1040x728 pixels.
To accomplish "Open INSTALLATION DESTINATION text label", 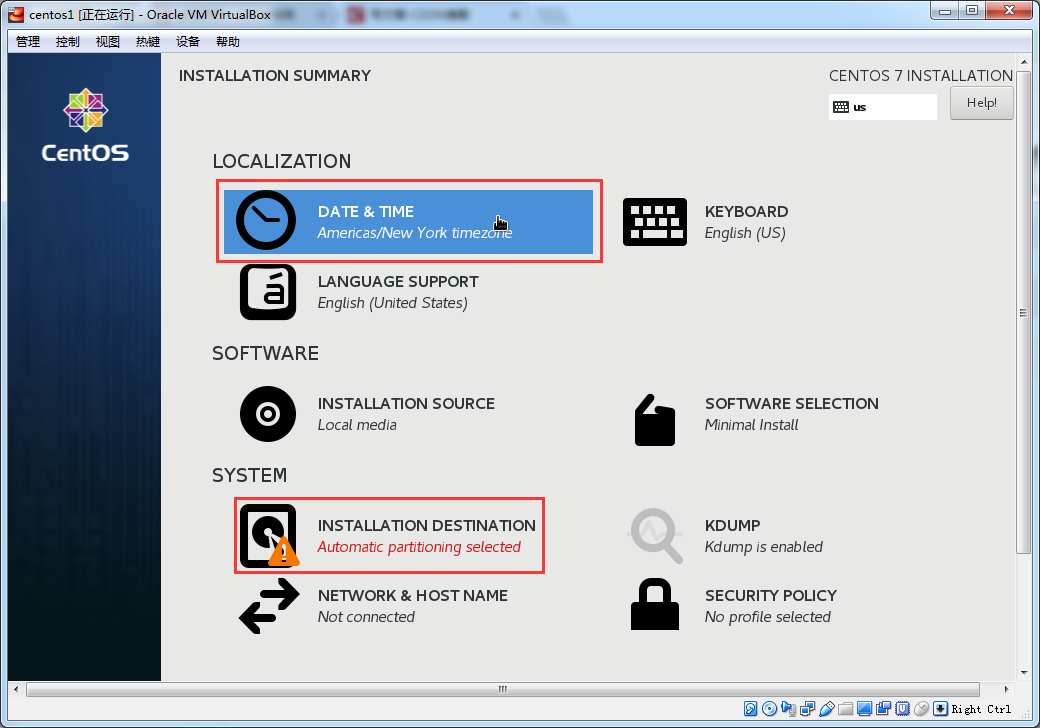I will (426, 525).
